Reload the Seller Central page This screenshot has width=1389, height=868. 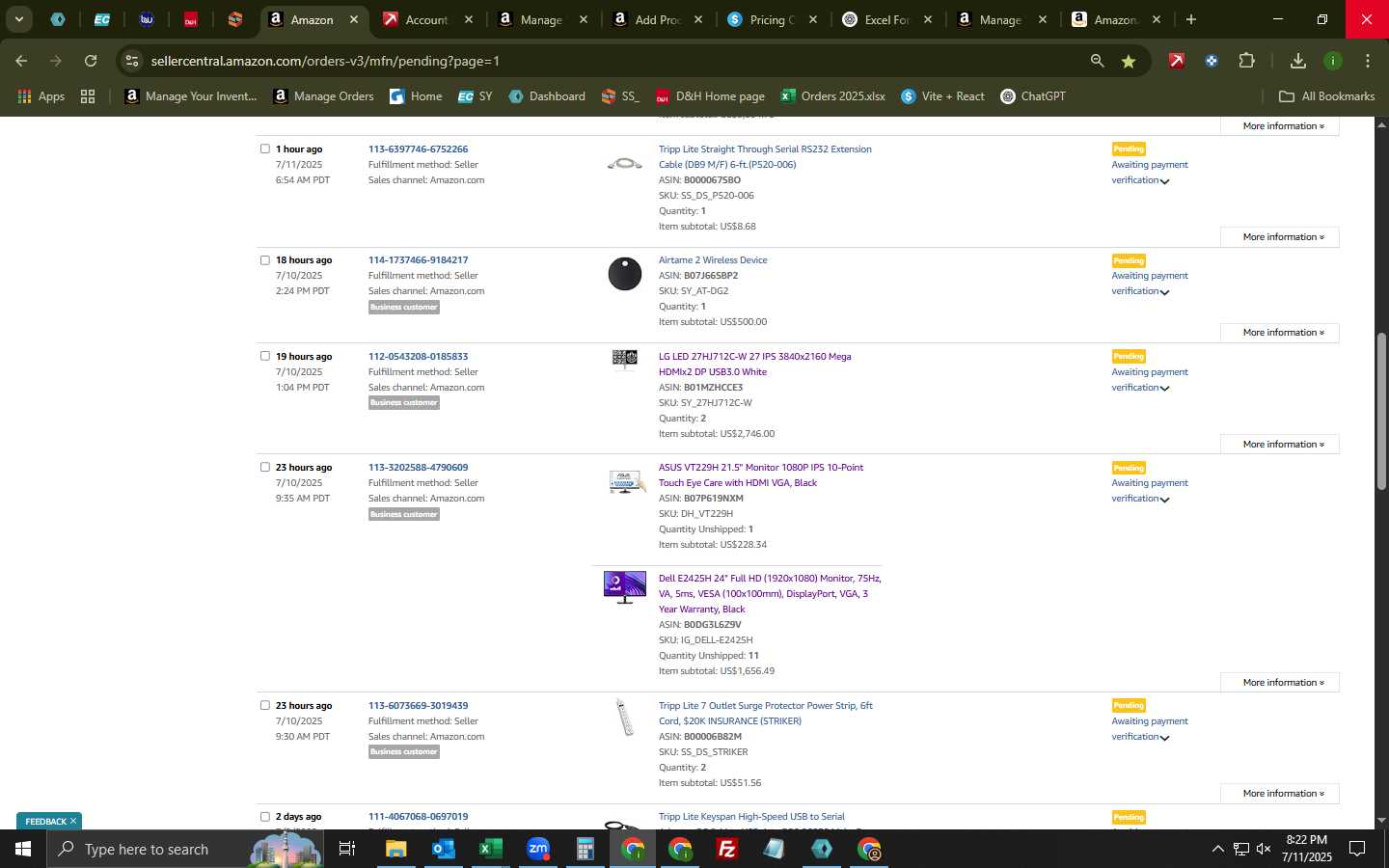(x=91, y=61)
